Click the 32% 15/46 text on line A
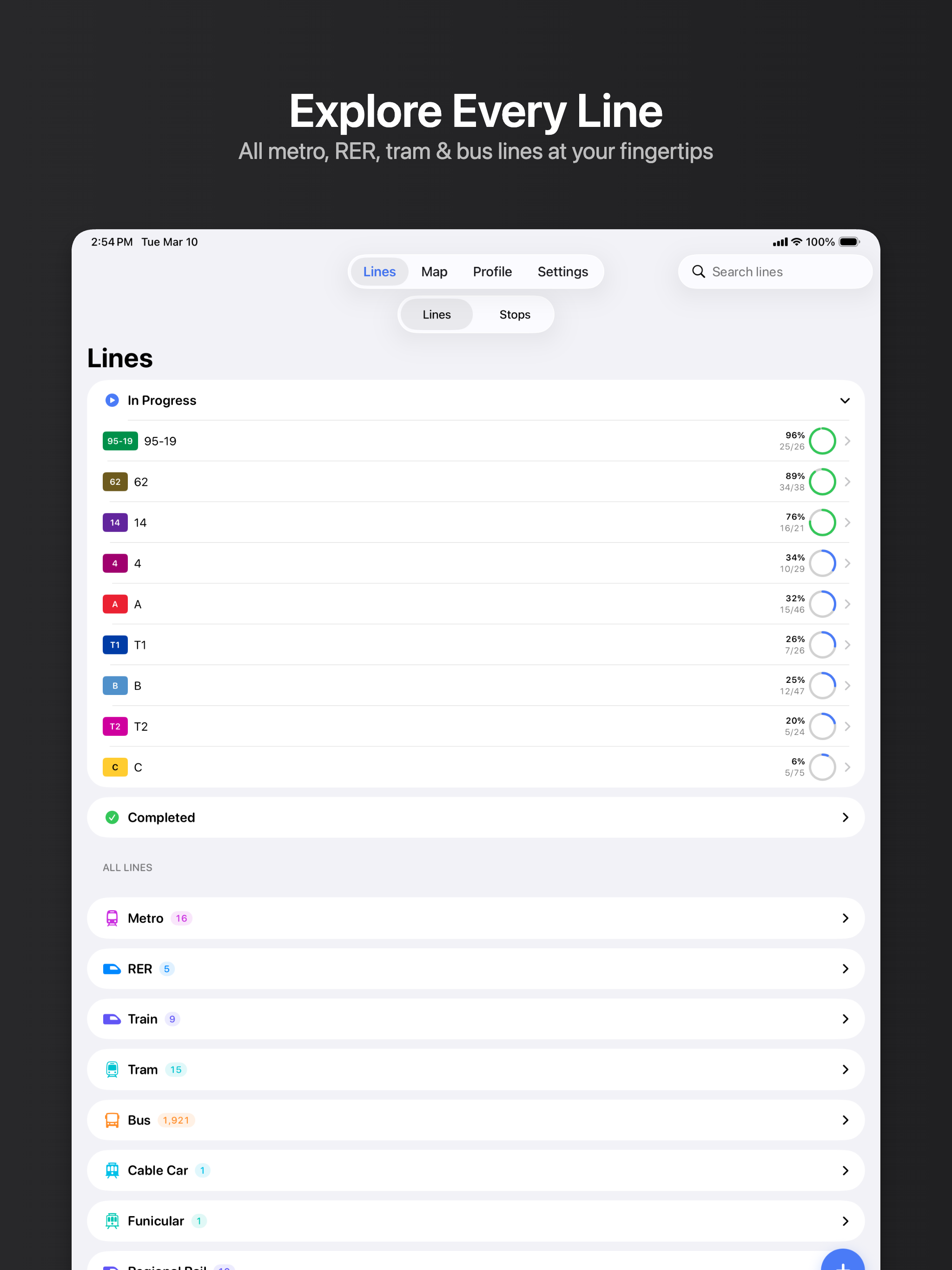The image size is (952, 1270). coord(792,604)
